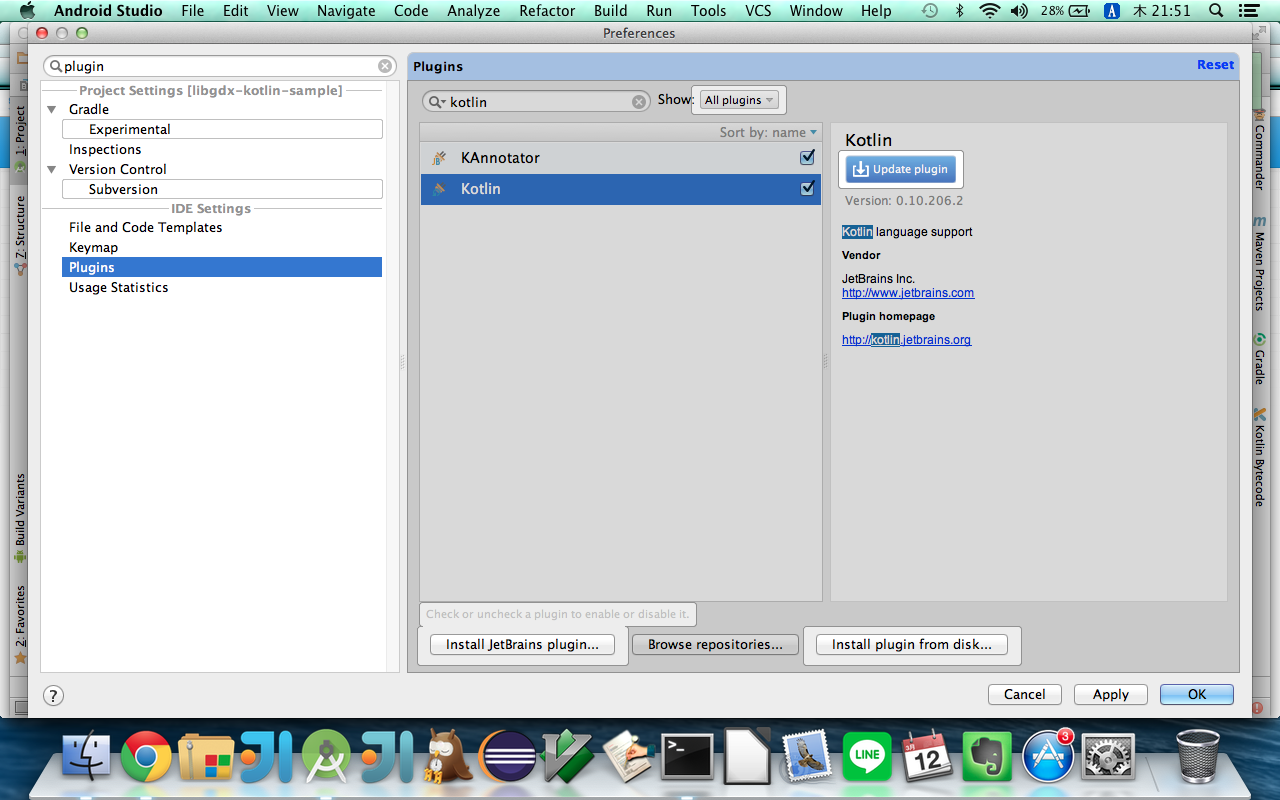This screenshot has height=800, width=1280.
Task: Clear the 'kotlin' plugin search text
Action: pyautogui.click(x=639, y=102)
